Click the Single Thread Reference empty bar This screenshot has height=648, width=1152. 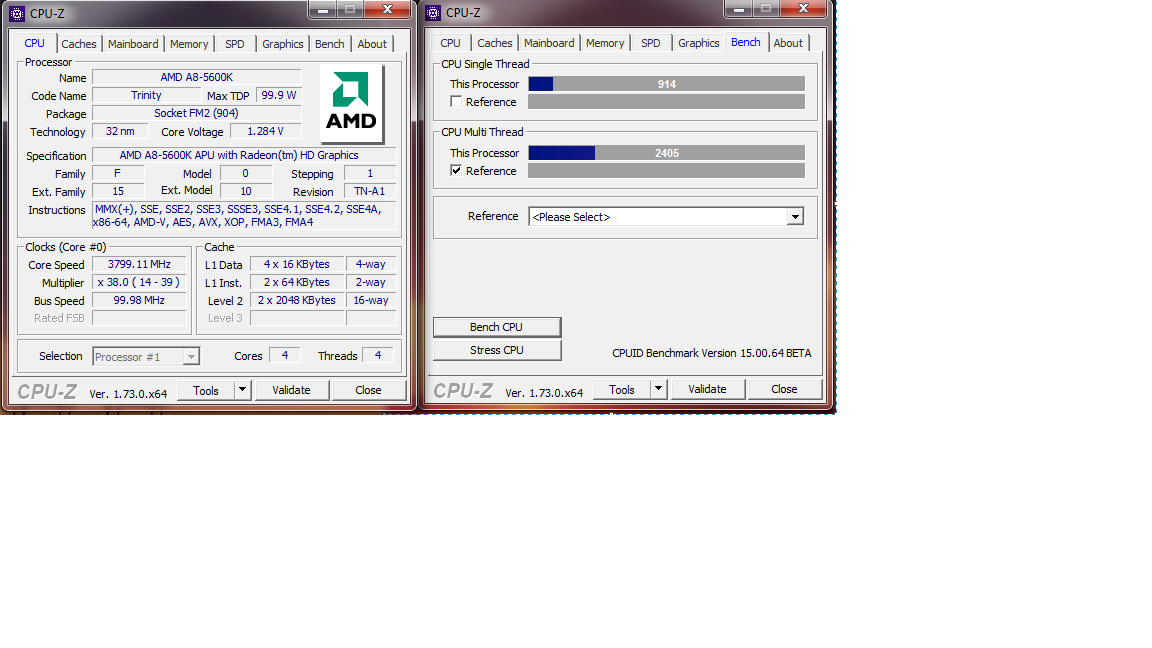coord(666,101)
